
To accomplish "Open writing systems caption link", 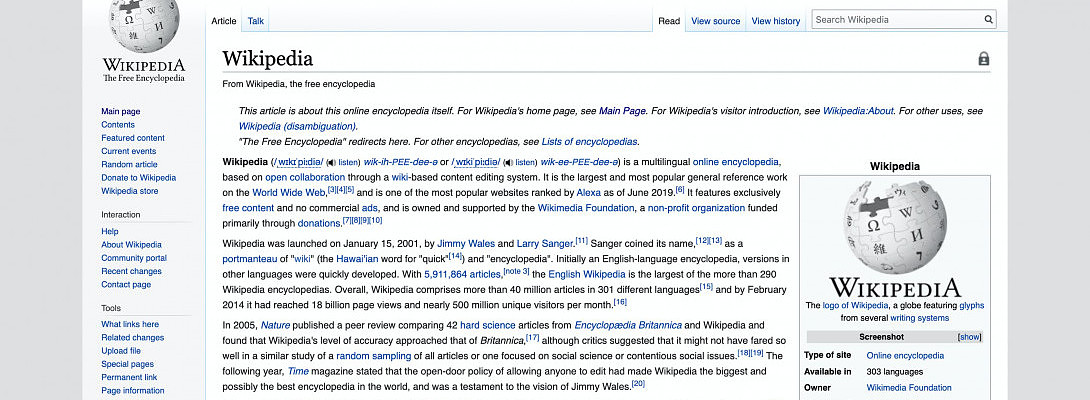I will tap(919, 318).
